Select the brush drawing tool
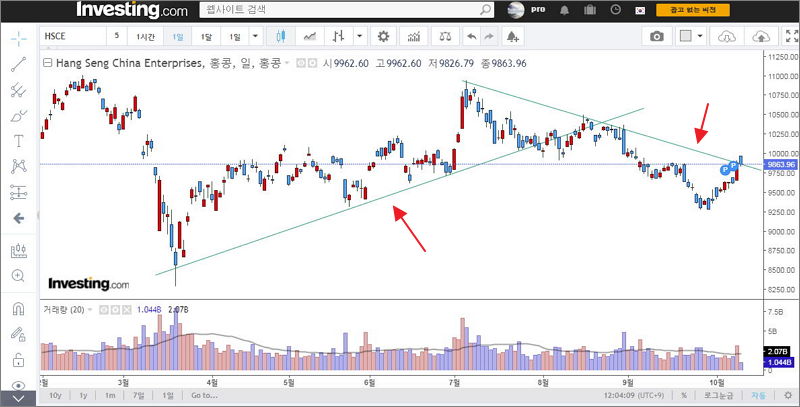 [x=18, y=116]
